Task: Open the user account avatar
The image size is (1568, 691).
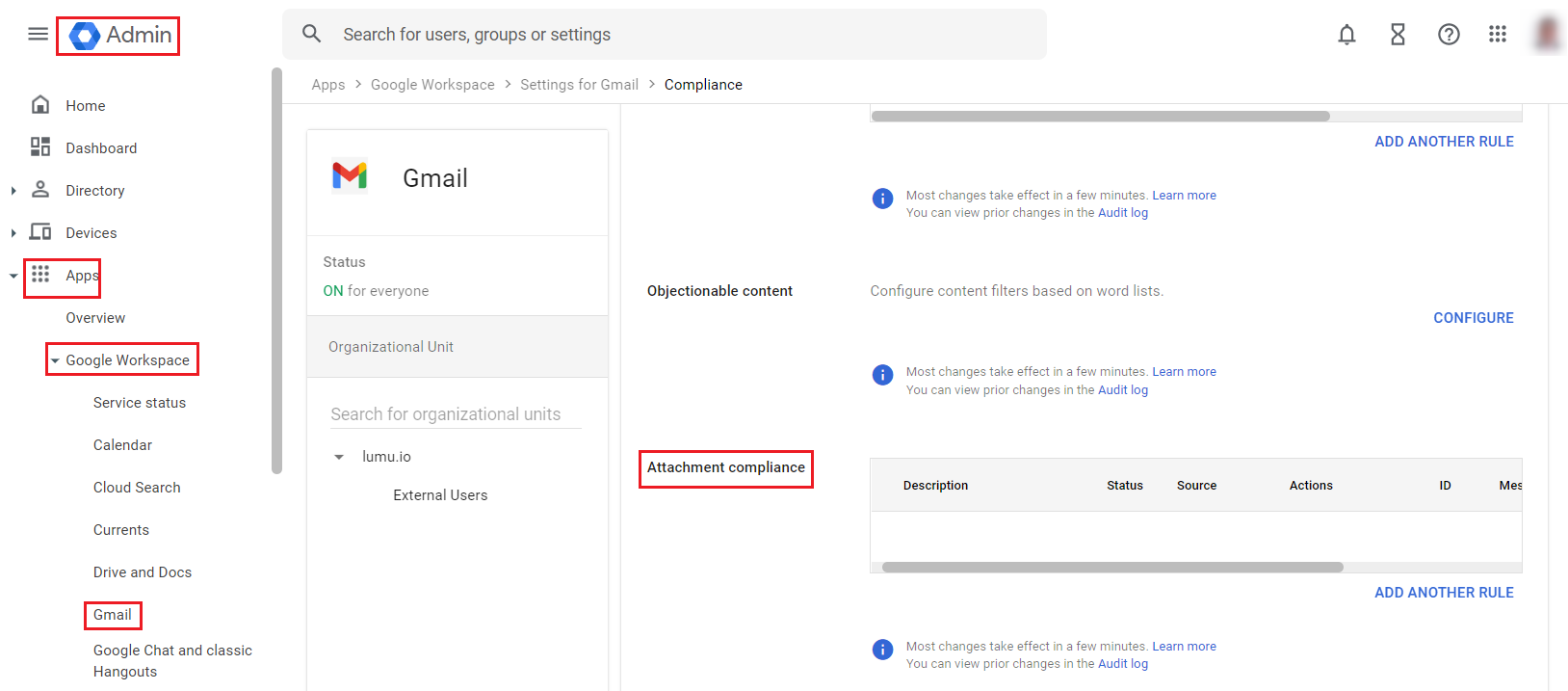Action: [x=1547, y=35]
